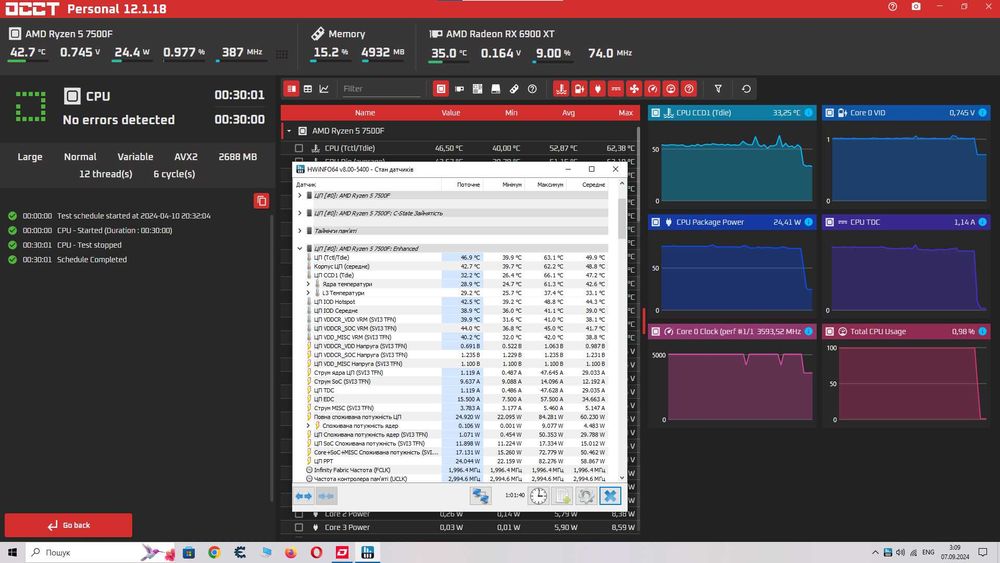Viewport: 1000px width, 563px height.
Task: Expand Споживана потужність ядер subtree
Action: [x=309, y=425]
